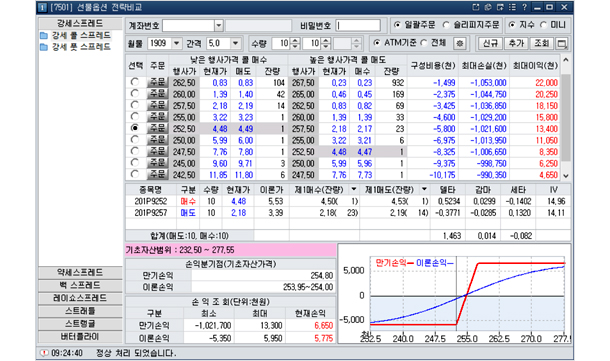Open the 강세스프레드 strategy group

80,23
